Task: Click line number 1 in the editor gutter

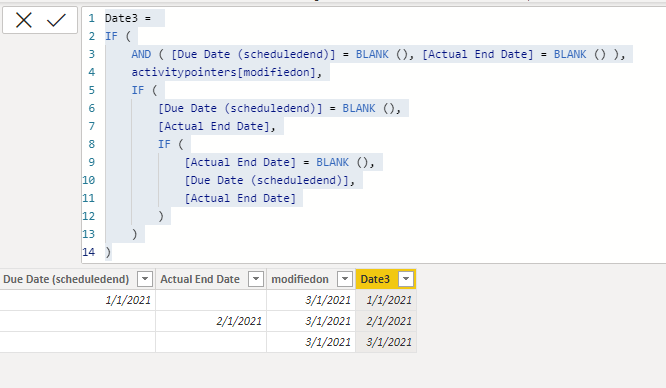Action: (x=91, y=18)
